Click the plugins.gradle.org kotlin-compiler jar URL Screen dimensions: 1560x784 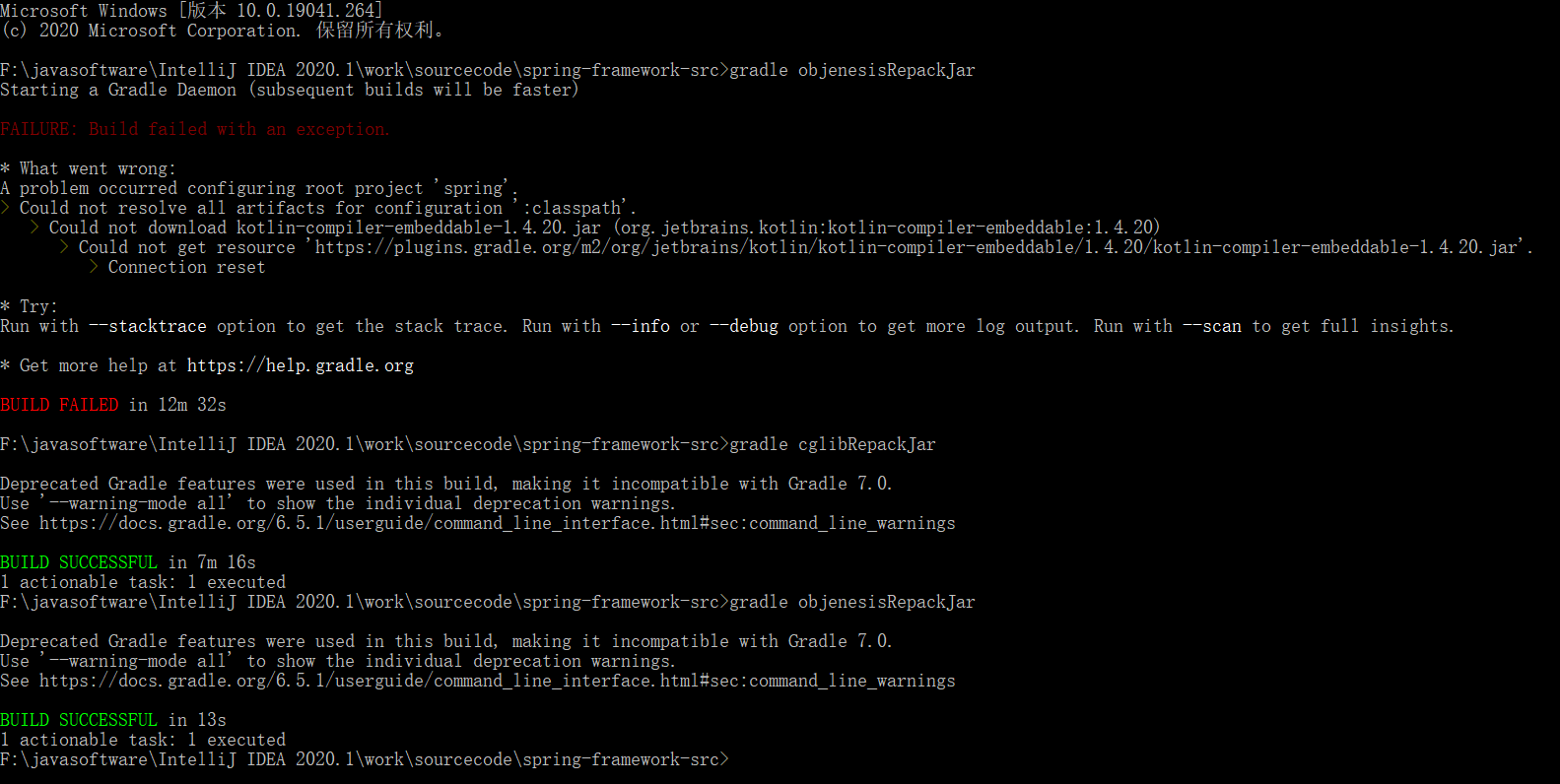pos(916,247)
